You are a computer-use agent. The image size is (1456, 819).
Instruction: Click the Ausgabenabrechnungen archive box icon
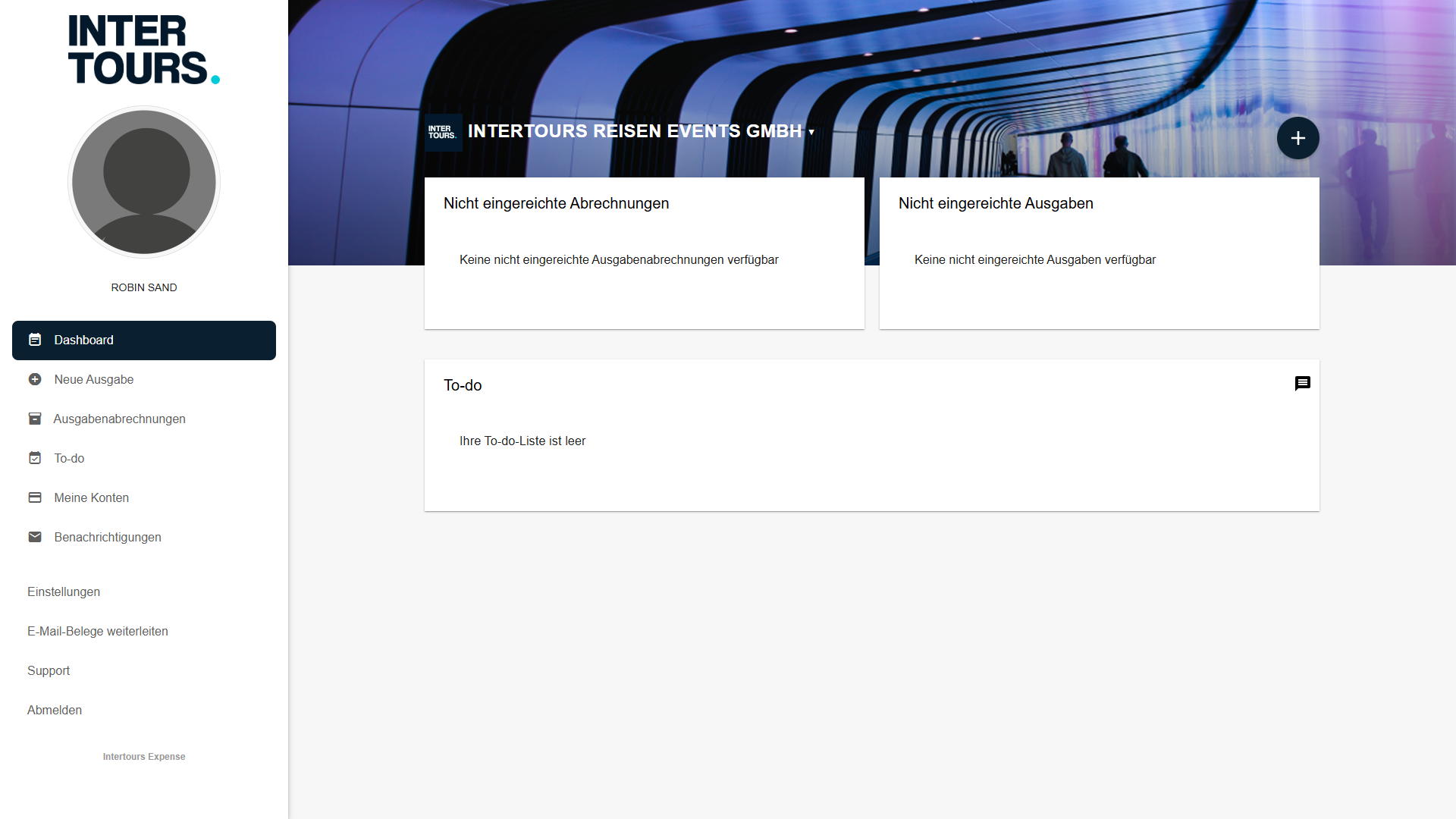[35, 419]
